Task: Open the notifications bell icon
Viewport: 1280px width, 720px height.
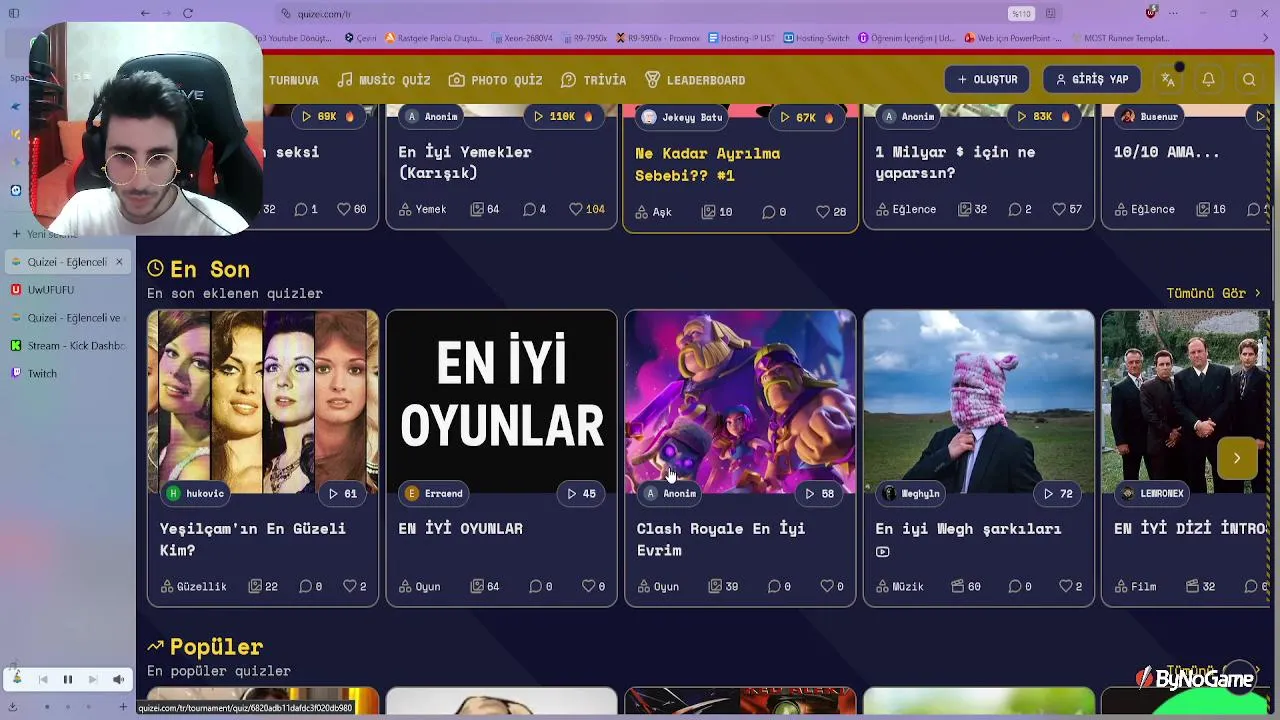Action: coord(1208,80)
